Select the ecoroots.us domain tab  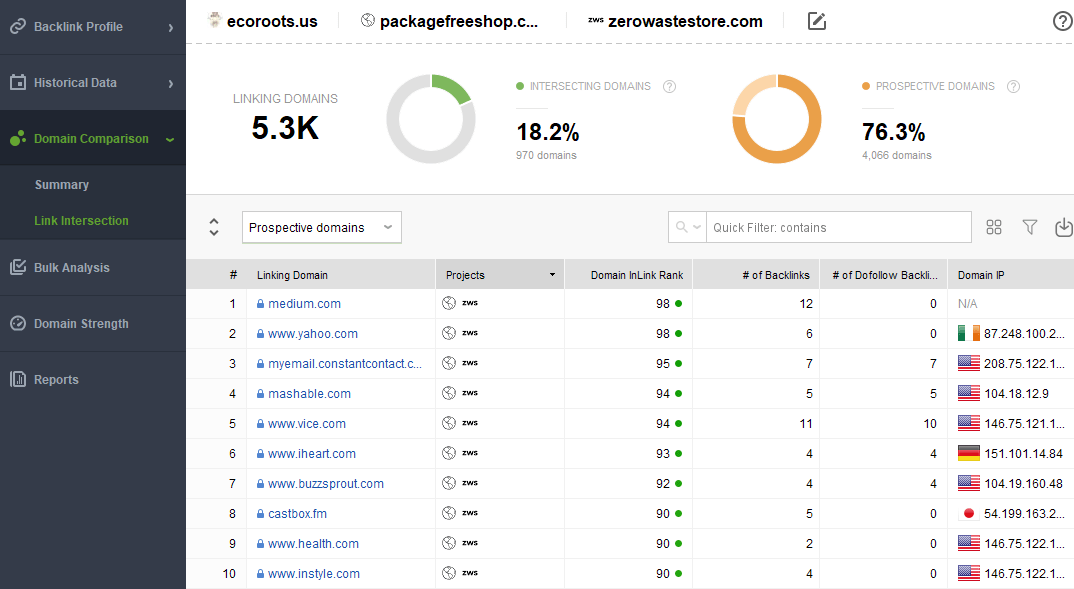click(263, 21)
